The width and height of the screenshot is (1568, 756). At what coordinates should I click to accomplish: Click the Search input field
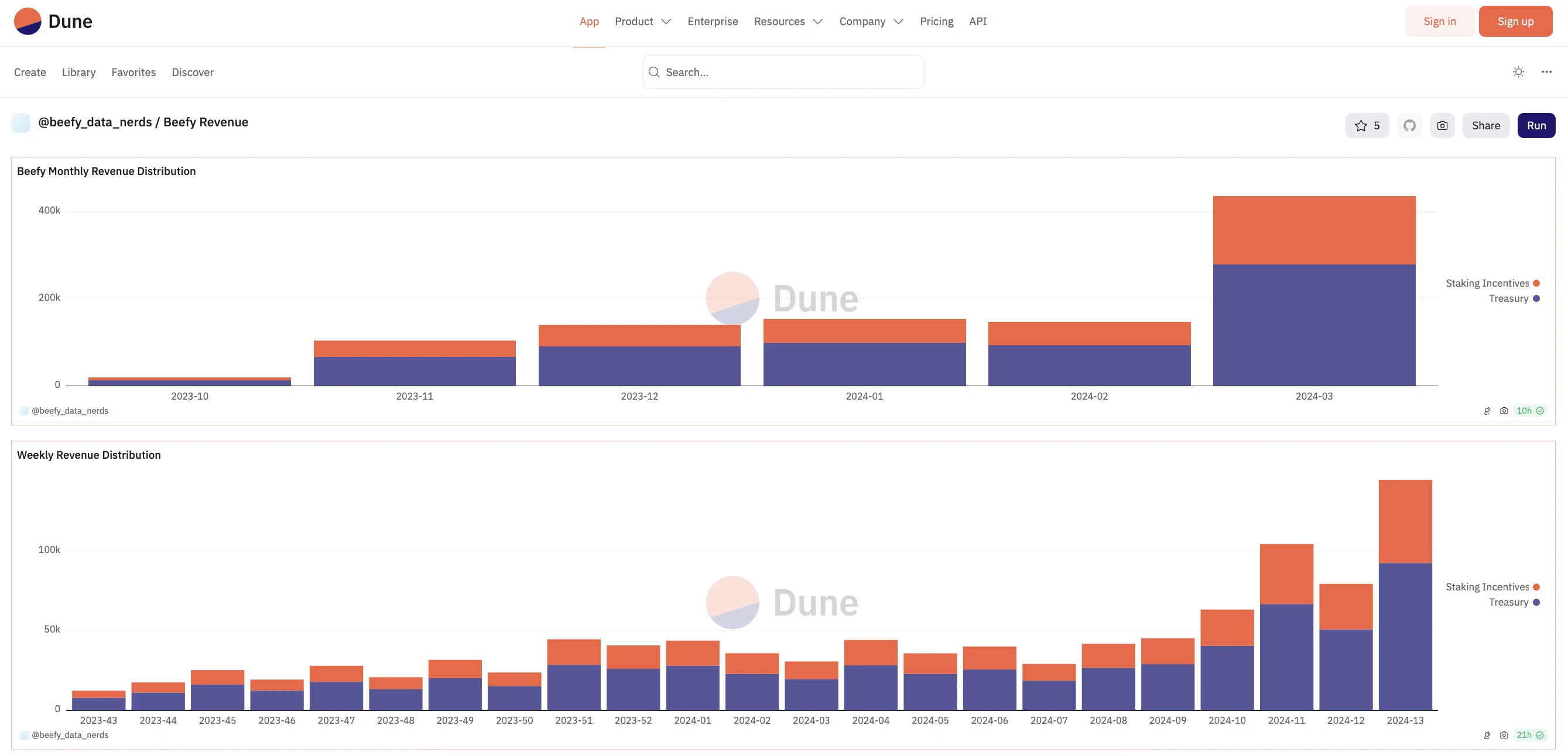[x=783, y=71]
